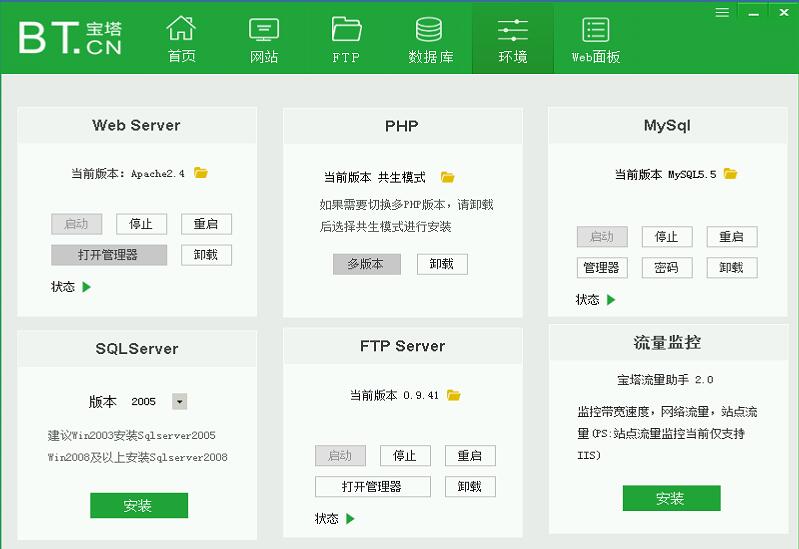Image resolution: width=799 pixels, height=549 pixels.
Task: Click the MySql 密码 button
Action: click(667, 268)
